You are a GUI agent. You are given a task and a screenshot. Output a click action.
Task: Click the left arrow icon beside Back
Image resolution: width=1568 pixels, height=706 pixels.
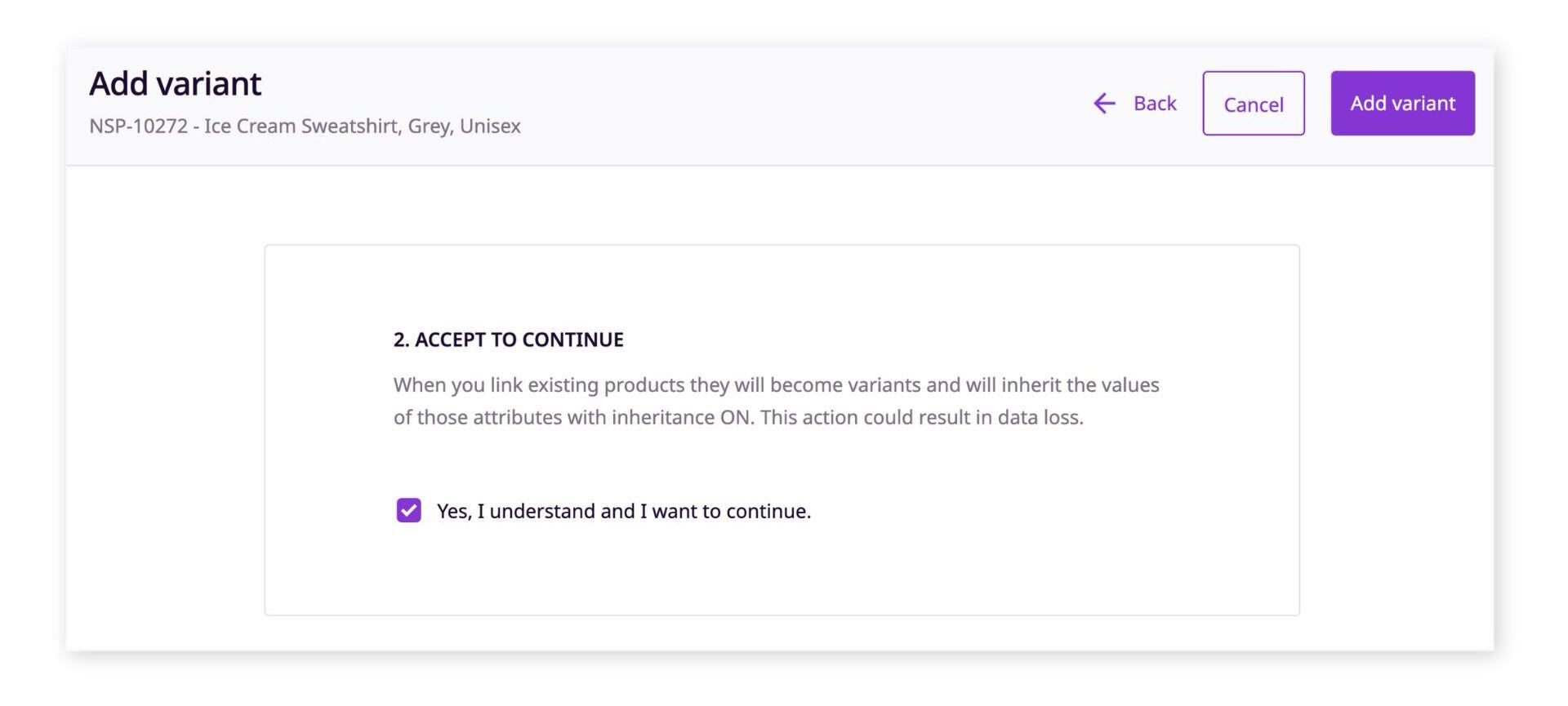(1104, 104)
